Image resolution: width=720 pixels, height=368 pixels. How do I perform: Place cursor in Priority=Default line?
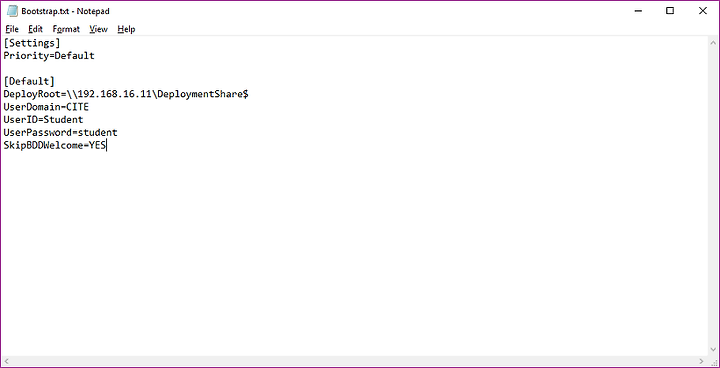coord(49,56)
